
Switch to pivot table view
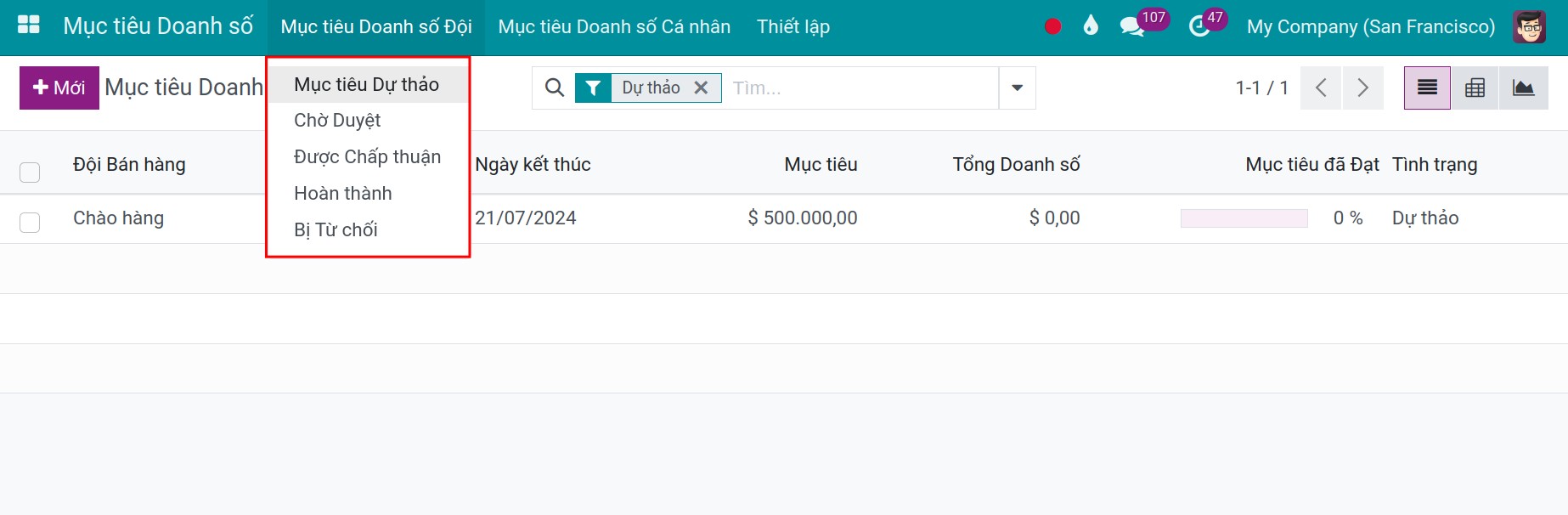click(1475, 88)
